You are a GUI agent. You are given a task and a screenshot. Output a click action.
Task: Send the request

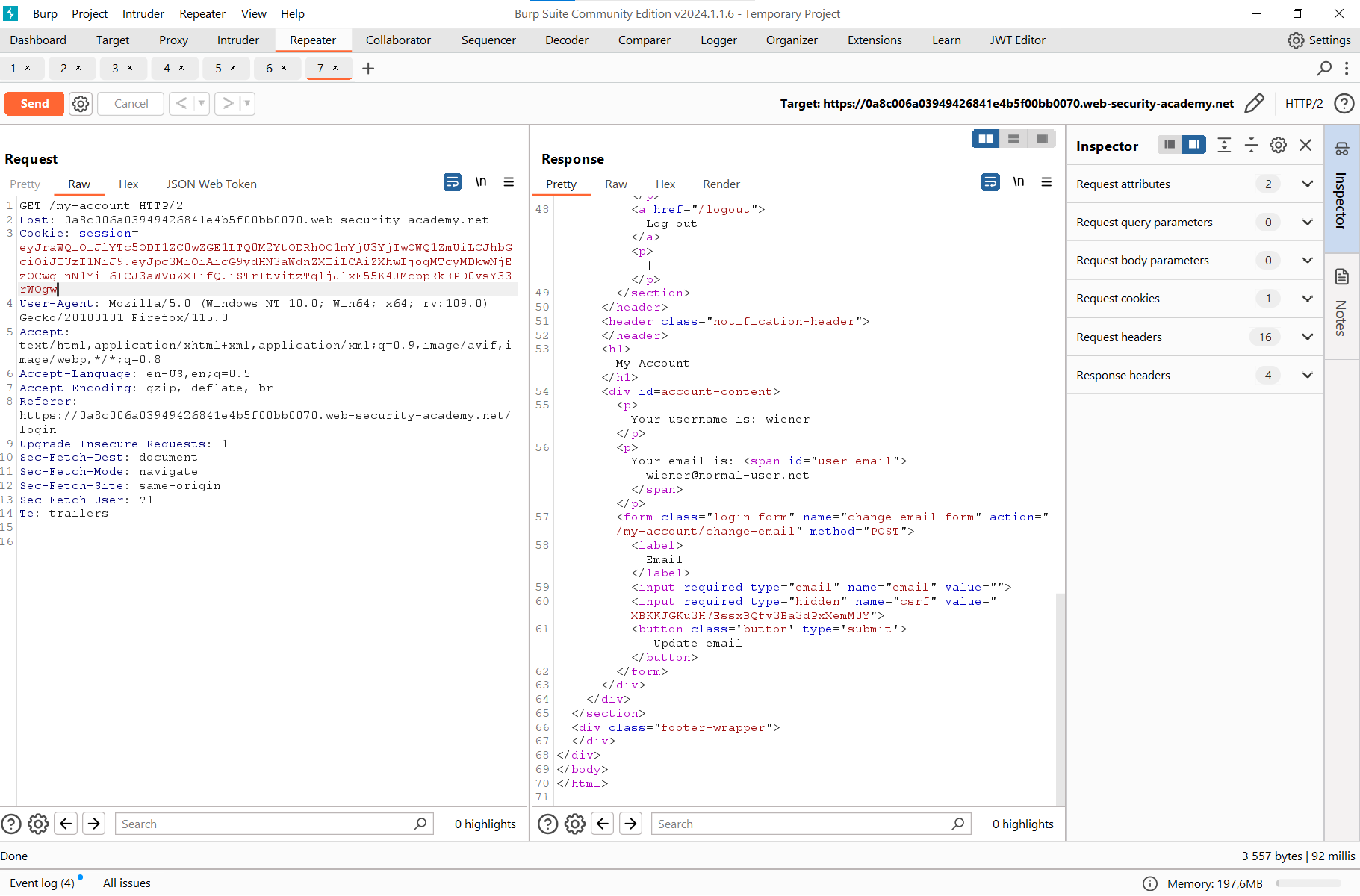pyautogui.click(x=34, y=104)
